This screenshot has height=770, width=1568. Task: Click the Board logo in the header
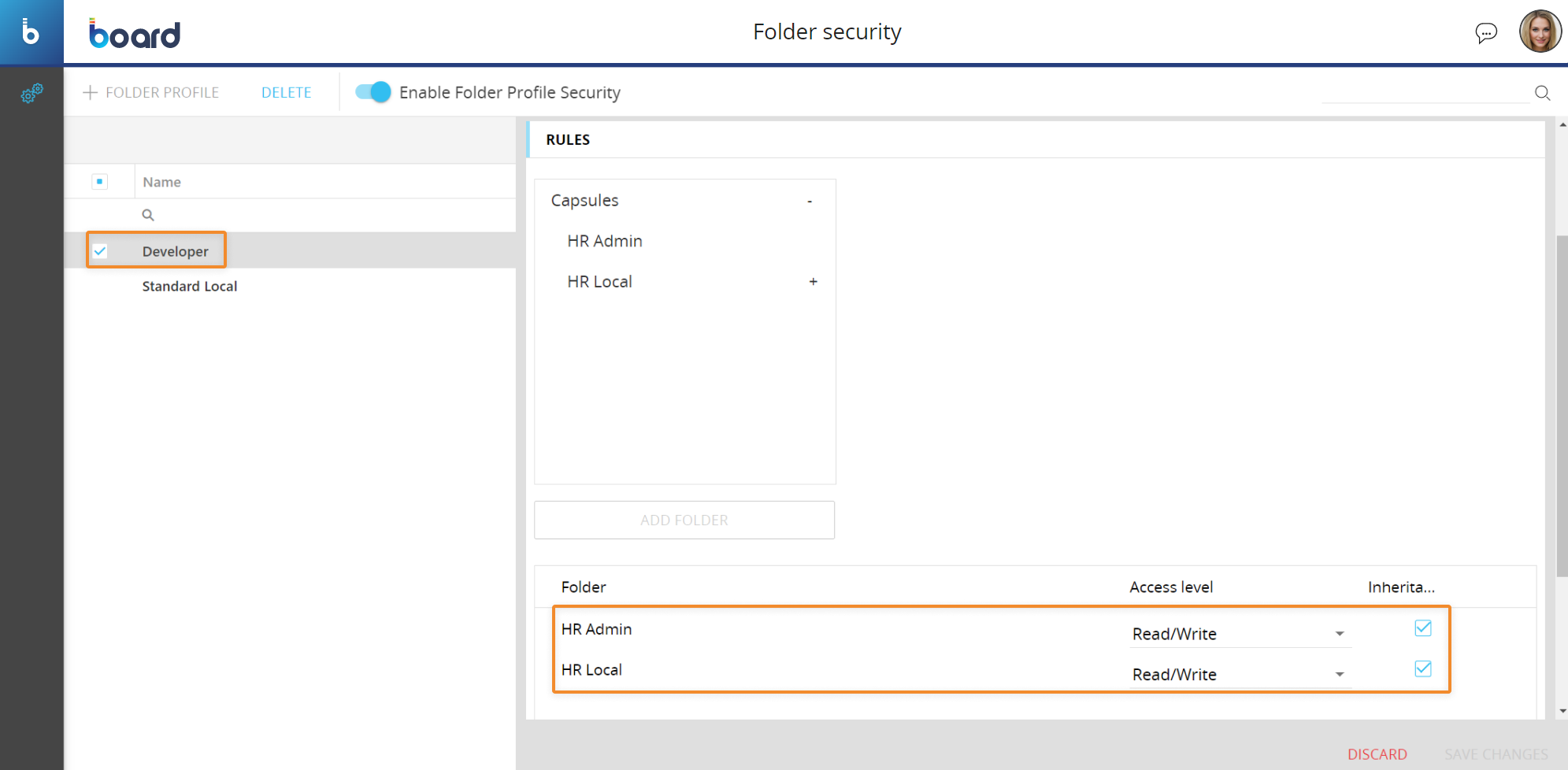click(x=135, y=34)
